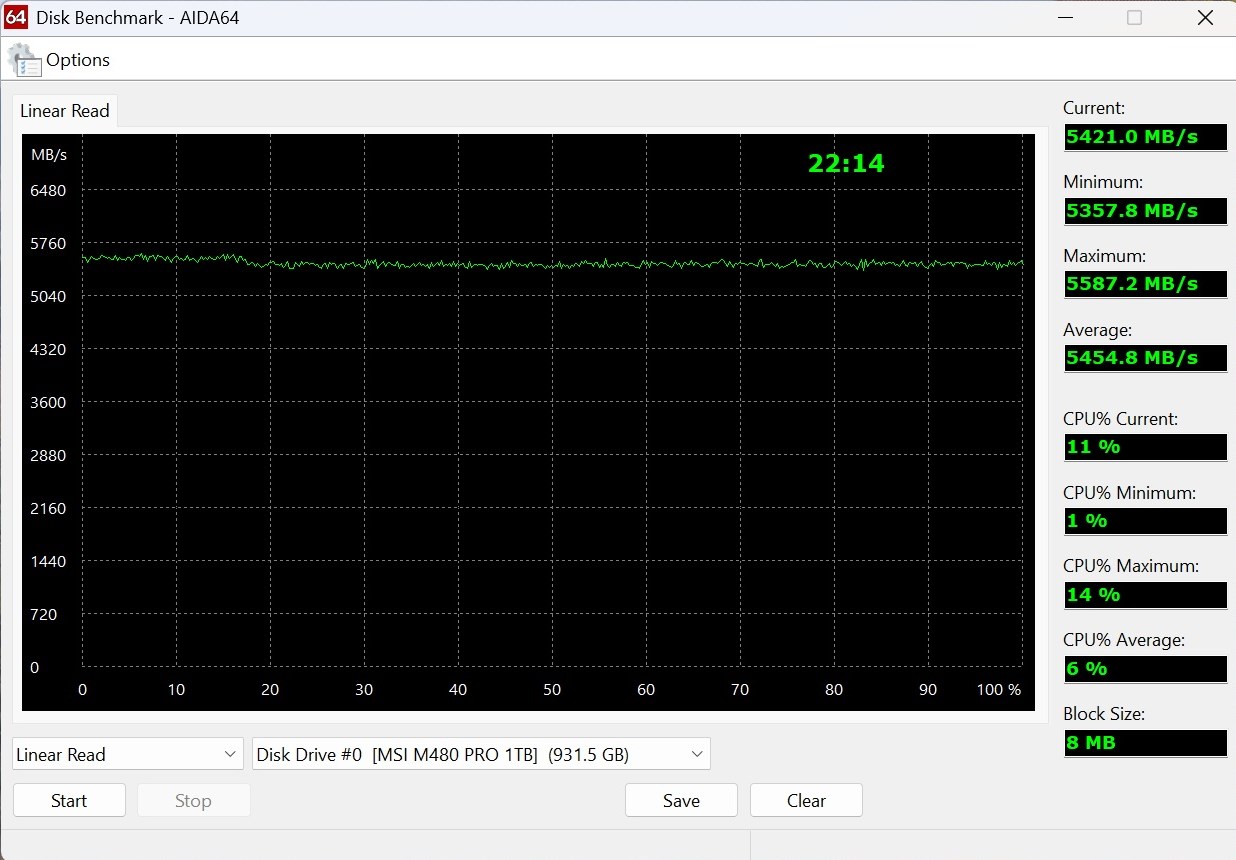Save the benchmark results

tap(681, 800)
